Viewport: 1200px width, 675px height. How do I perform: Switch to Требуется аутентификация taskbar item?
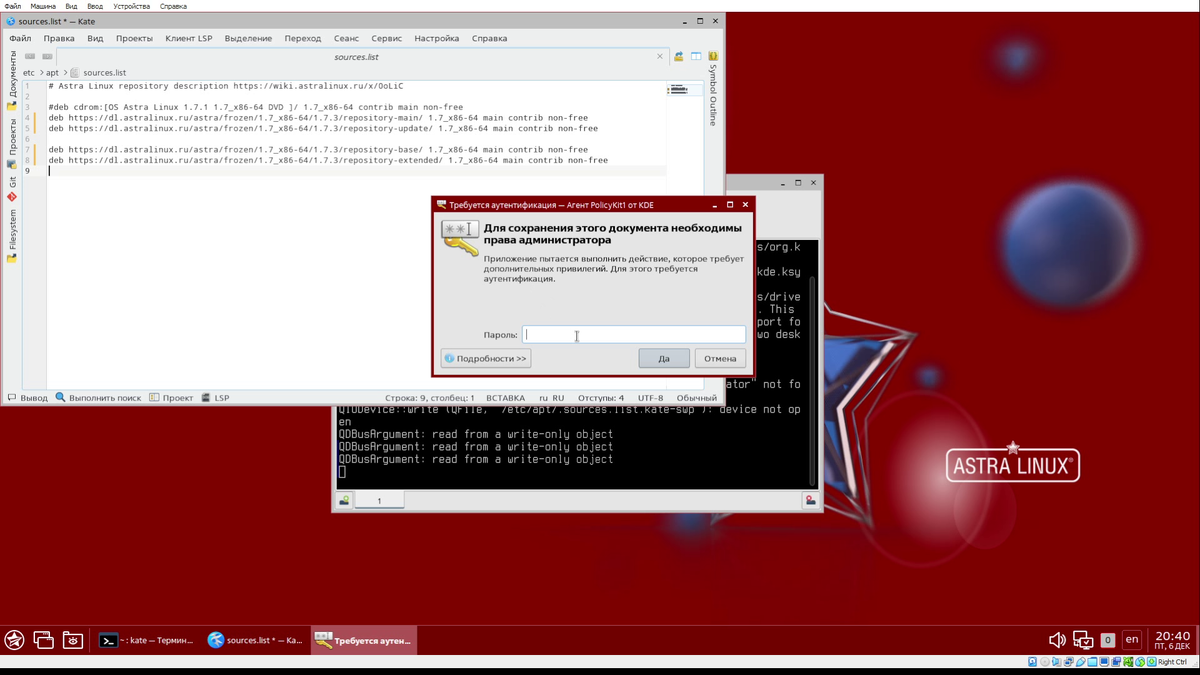(362, 640)
